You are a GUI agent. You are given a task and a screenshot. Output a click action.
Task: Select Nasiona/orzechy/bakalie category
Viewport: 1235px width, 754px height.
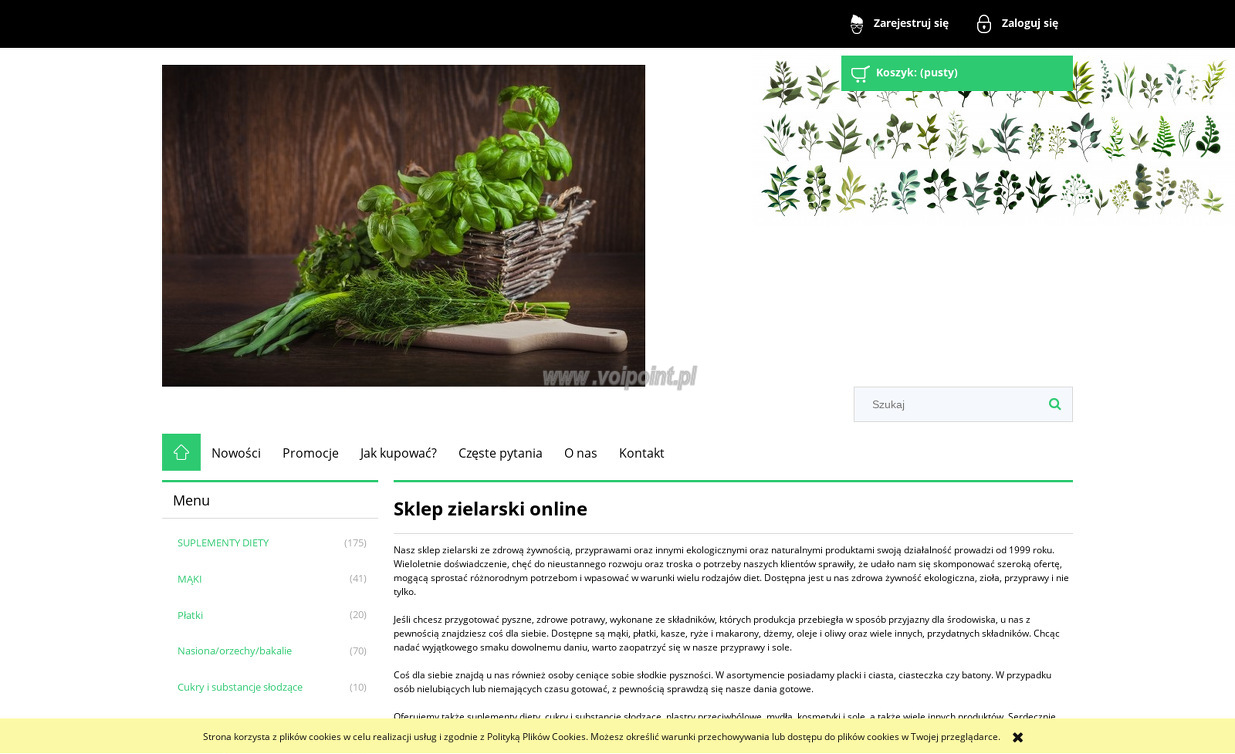[x=234, y=651]
